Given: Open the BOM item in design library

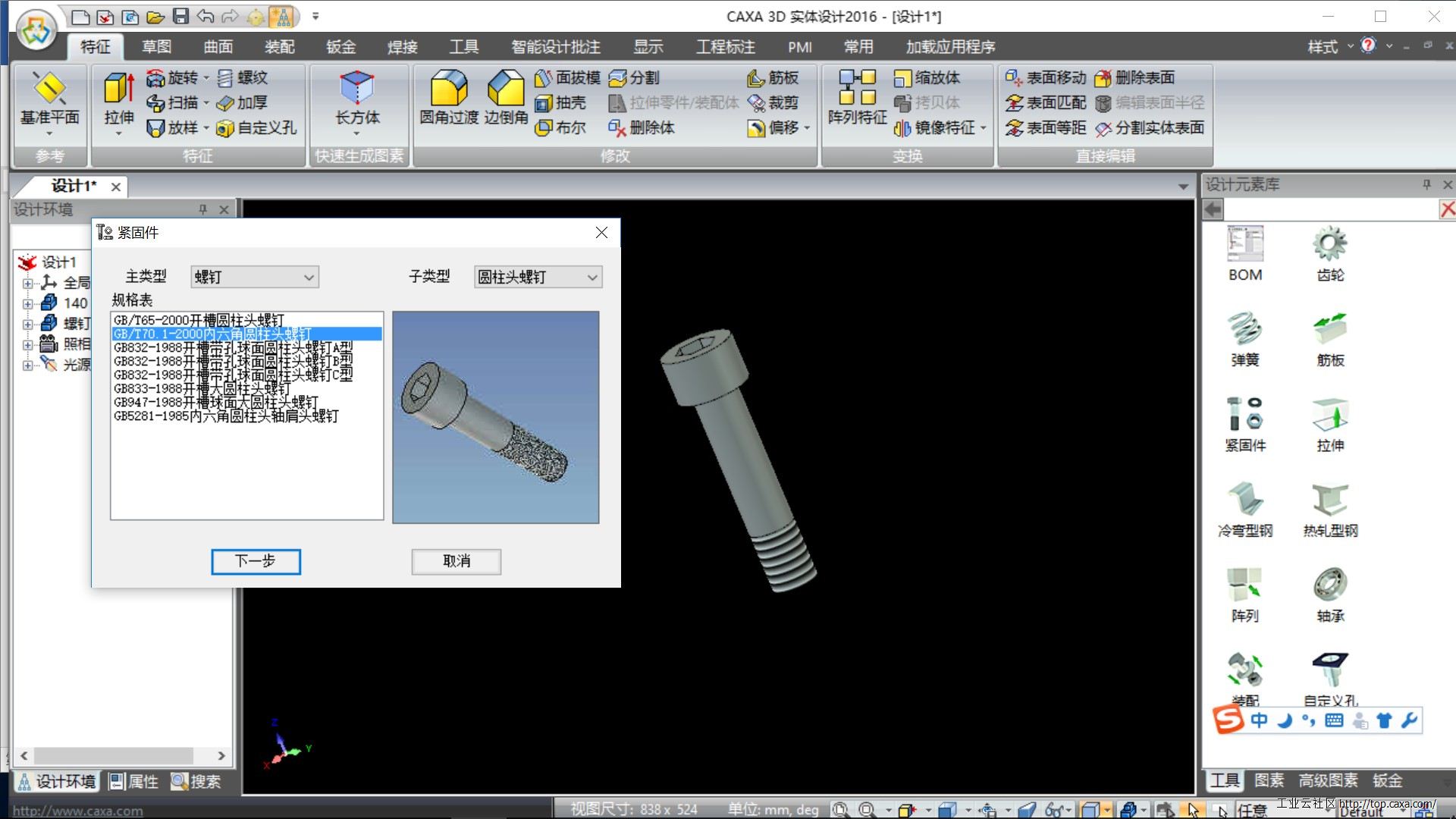Looking at the screenshot, I should [1245, 255].
